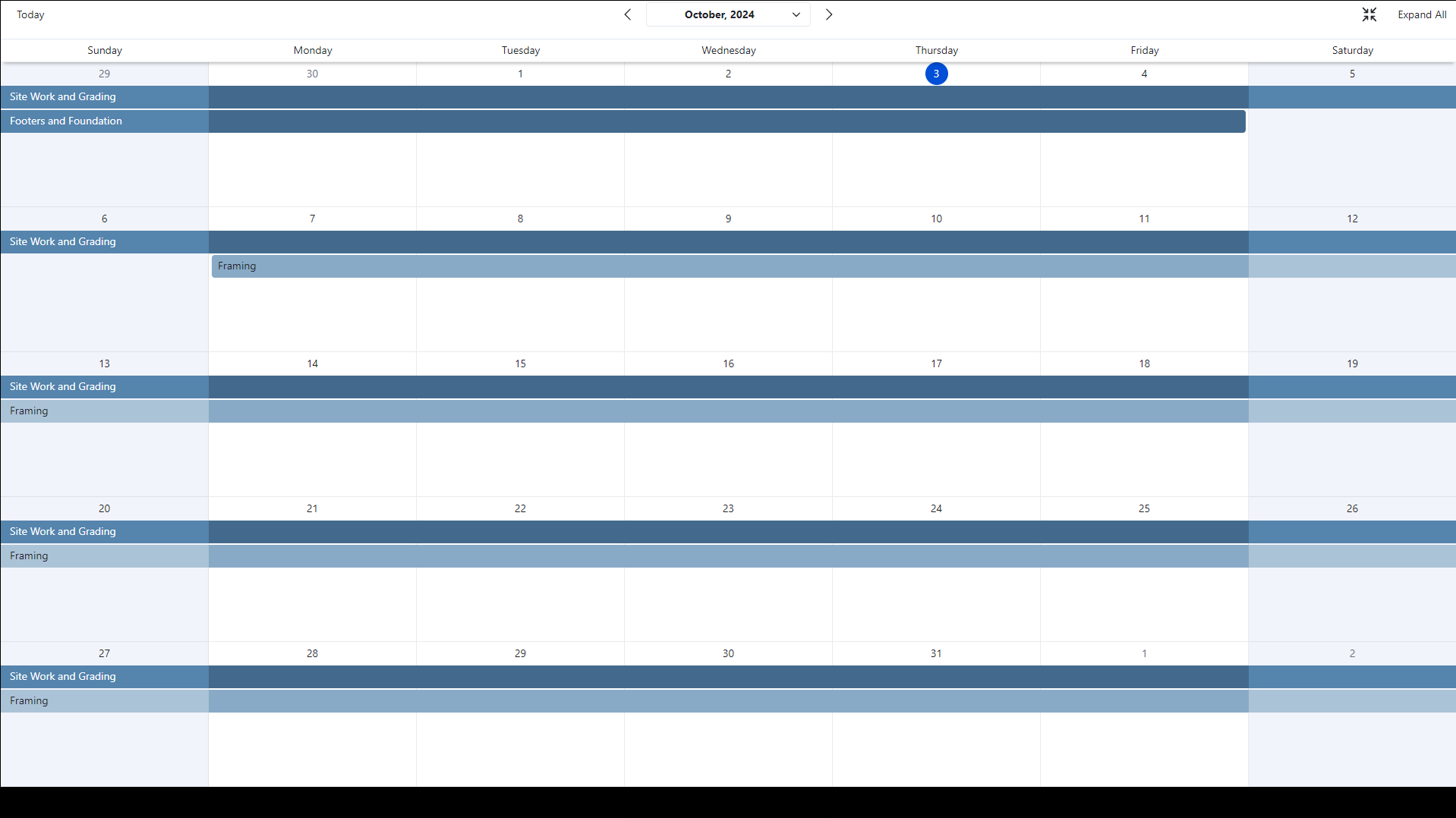The height and width of the screenshot is (818, 1456).
Task: Select date 20 on Sunday
Action: tap(104, 508)
